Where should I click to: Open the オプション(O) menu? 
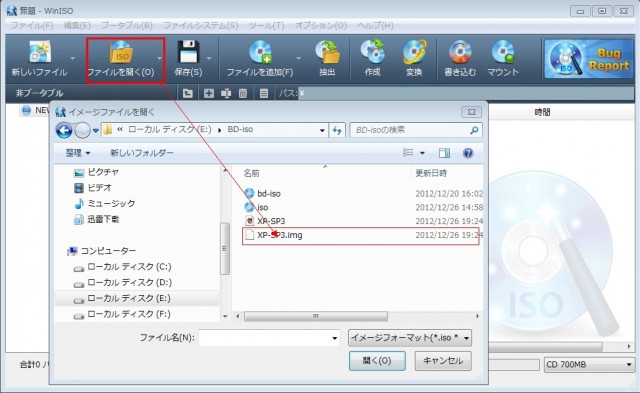321,25
